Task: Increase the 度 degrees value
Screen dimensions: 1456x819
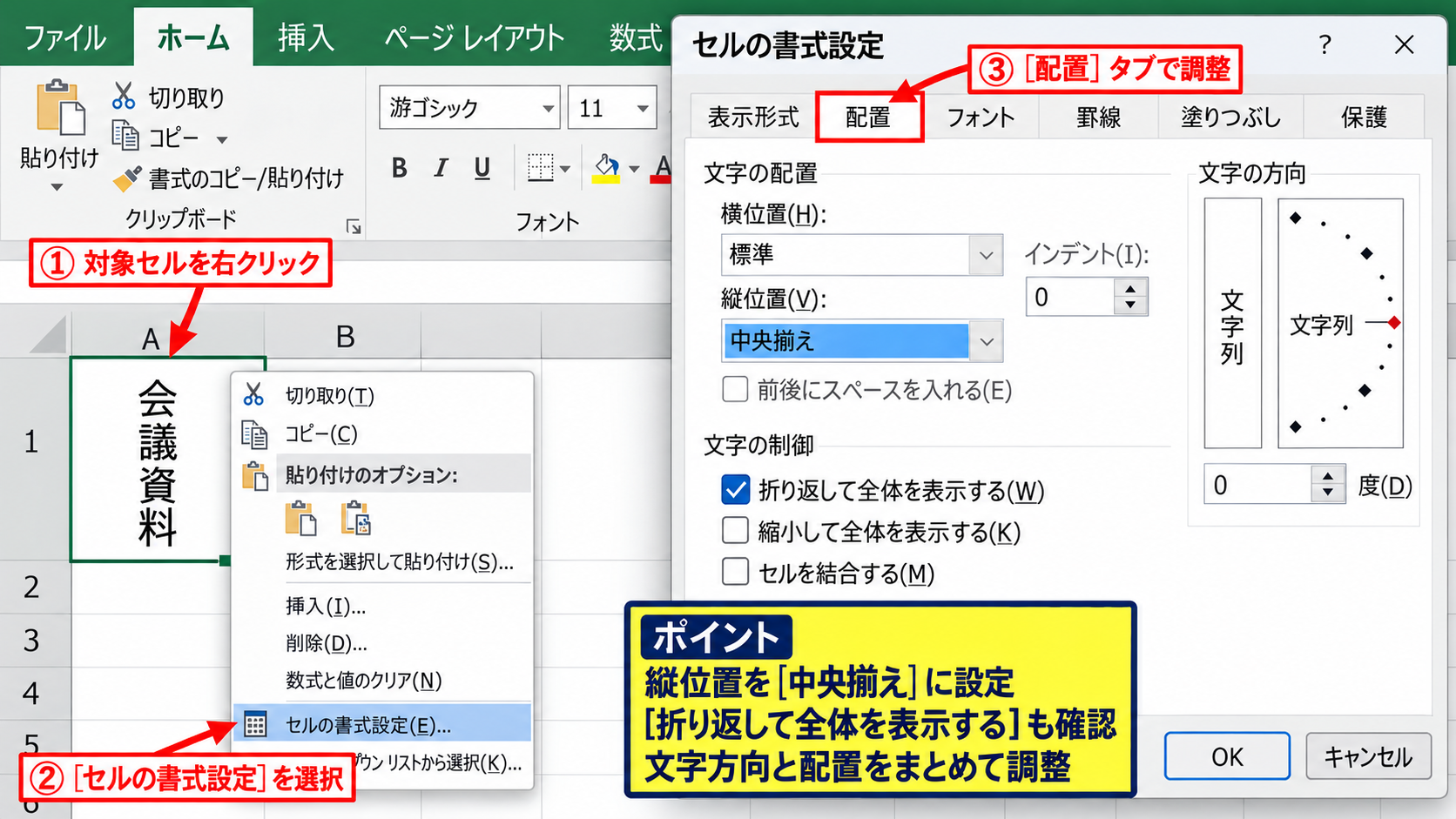Action: [x=1327, y=475]
